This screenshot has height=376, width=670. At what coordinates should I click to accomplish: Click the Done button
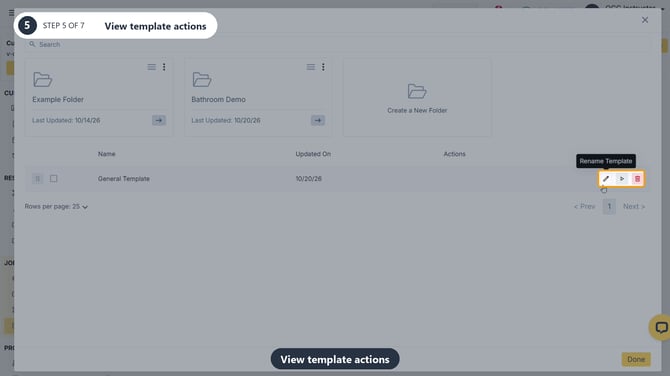pos(636,359)
